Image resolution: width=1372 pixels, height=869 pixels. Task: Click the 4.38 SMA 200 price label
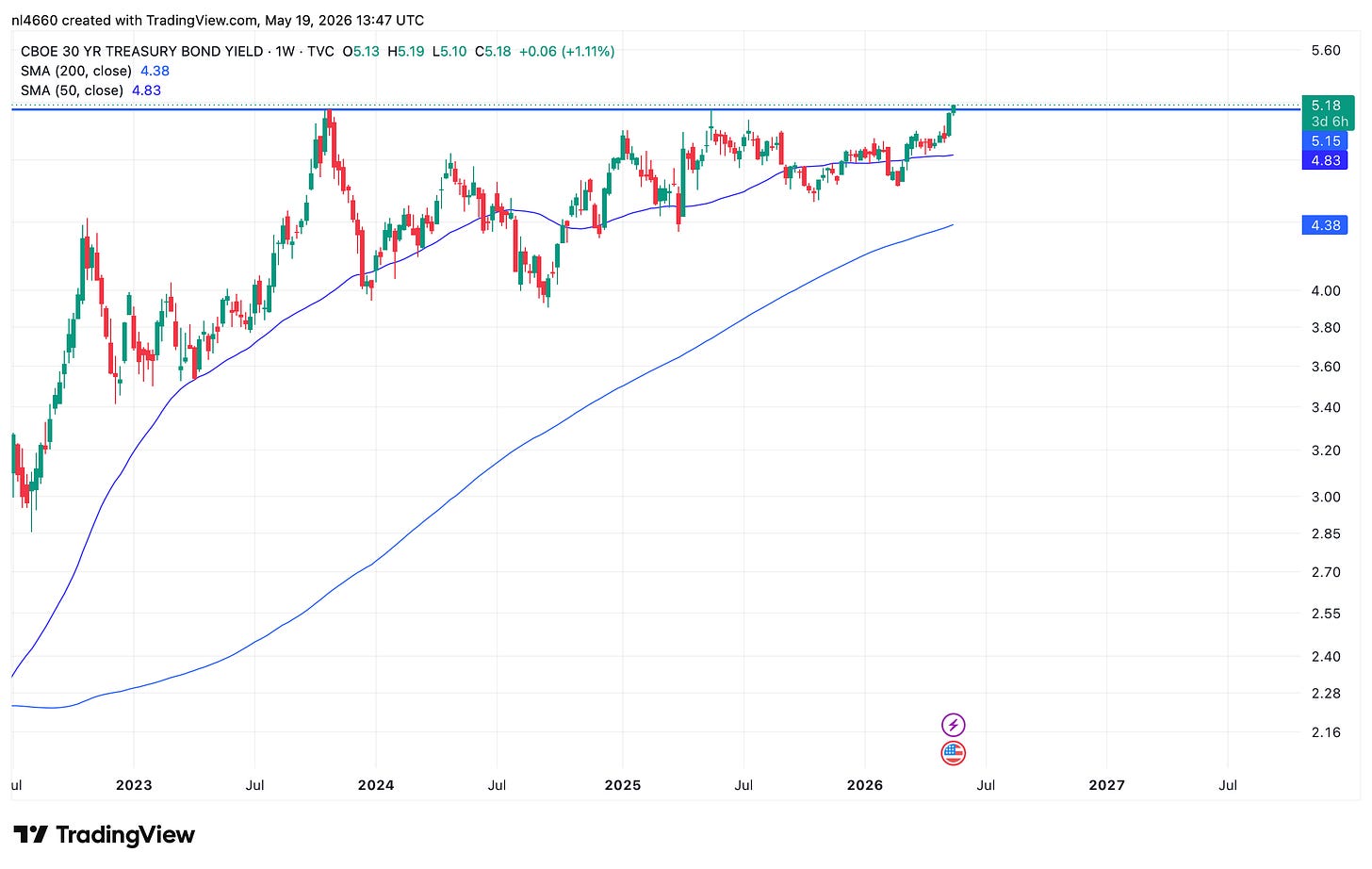pyautogui.click(x=1326, y=225)
